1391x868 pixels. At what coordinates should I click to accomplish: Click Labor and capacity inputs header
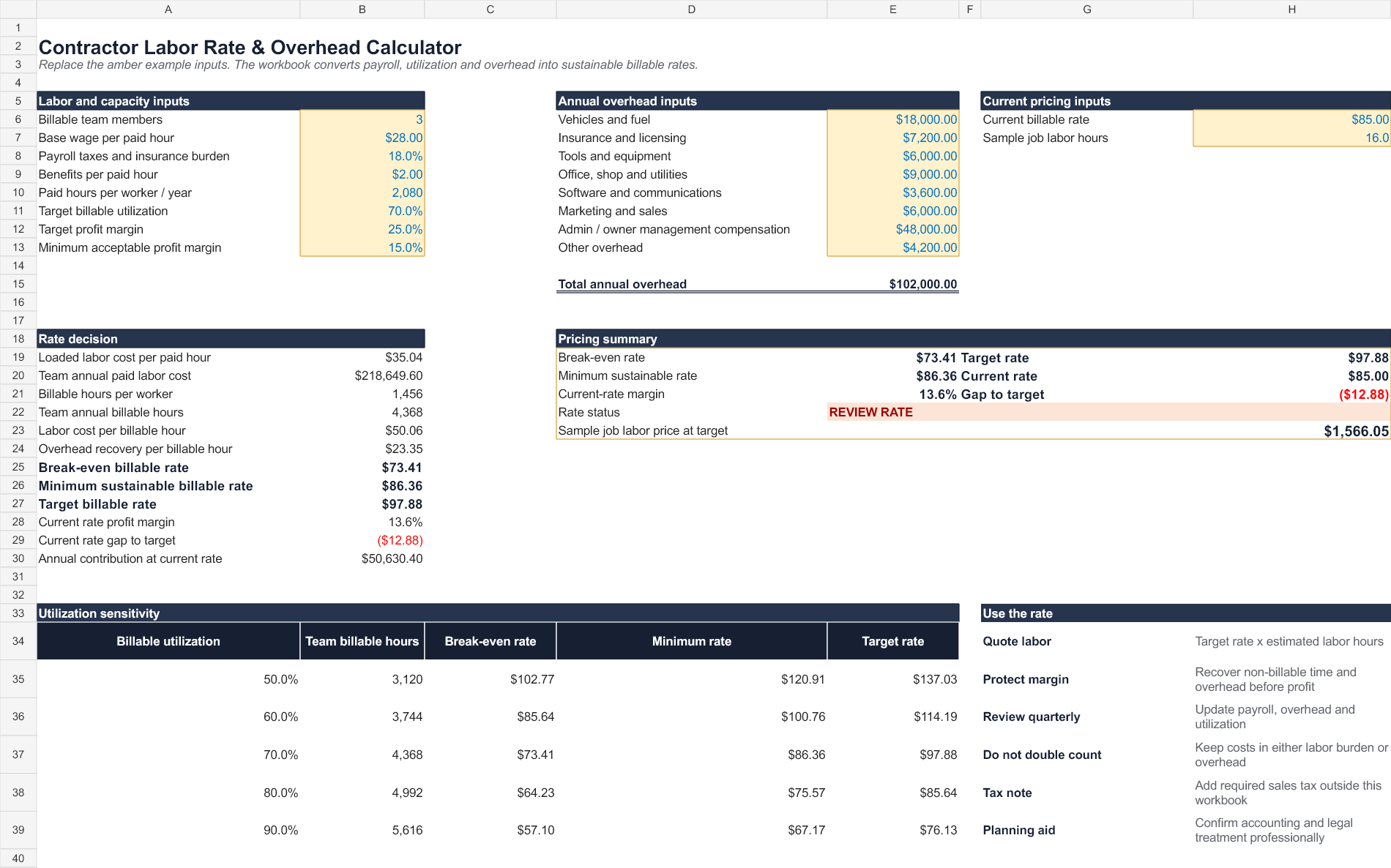pos(231,101)
